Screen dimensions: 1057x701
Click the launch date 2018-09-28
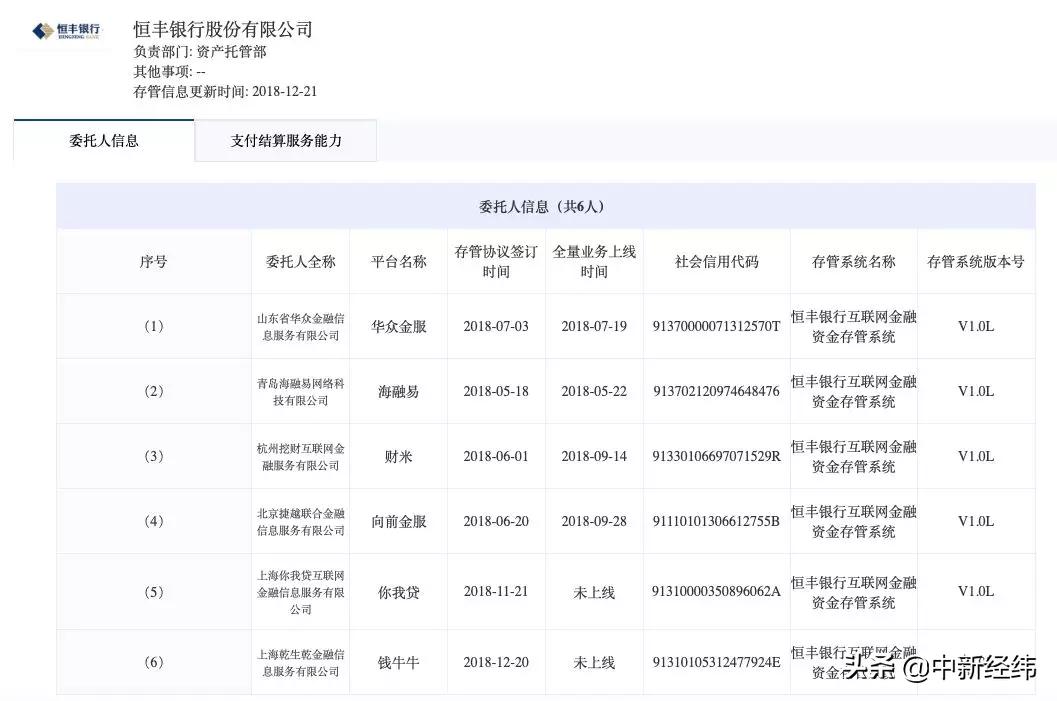[594, 521]
